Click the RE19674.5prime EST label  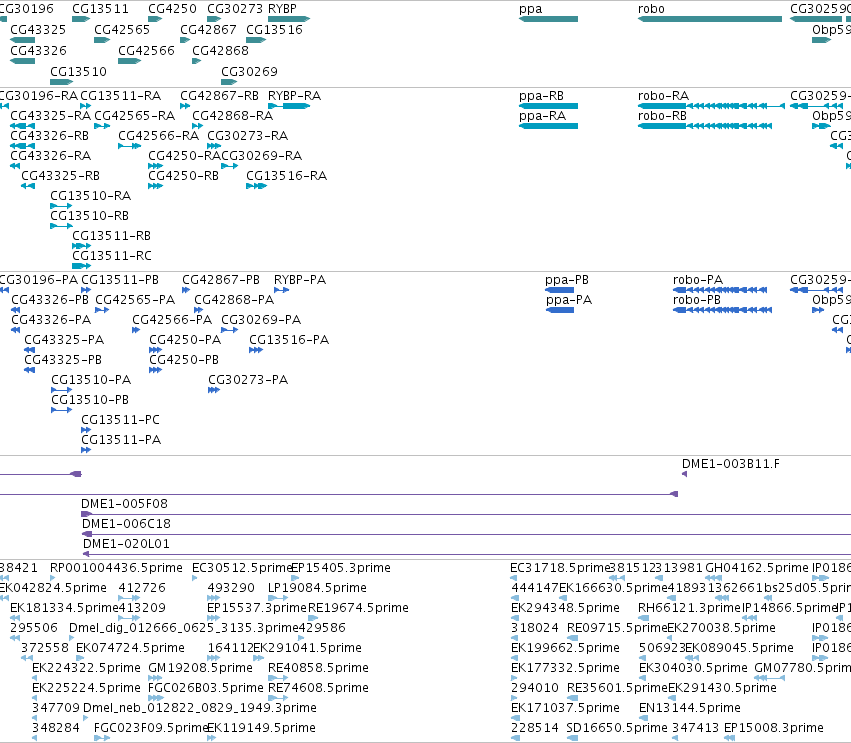coord(358,608)
